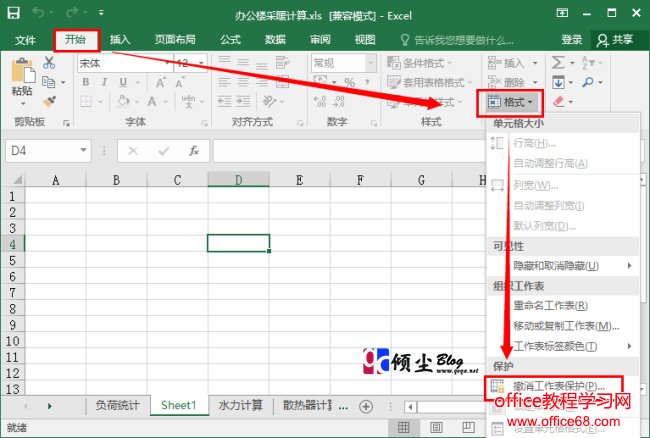Switch to the 审阅 tab
The image size is (650, 438).
[x=320, y=40]
